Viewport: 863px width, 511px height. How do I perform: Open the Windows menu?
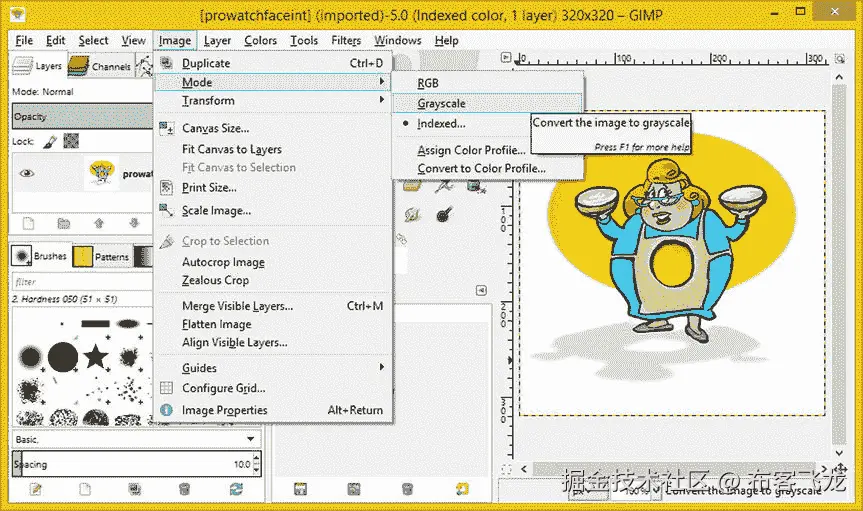point(397,40)
